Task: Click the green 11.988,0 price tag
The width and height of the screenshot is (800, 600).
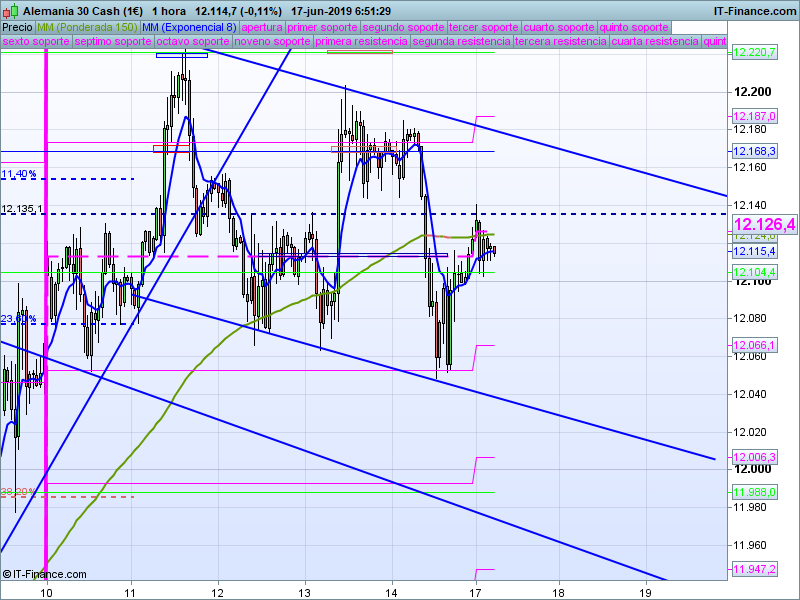Action: click(755, 492)
